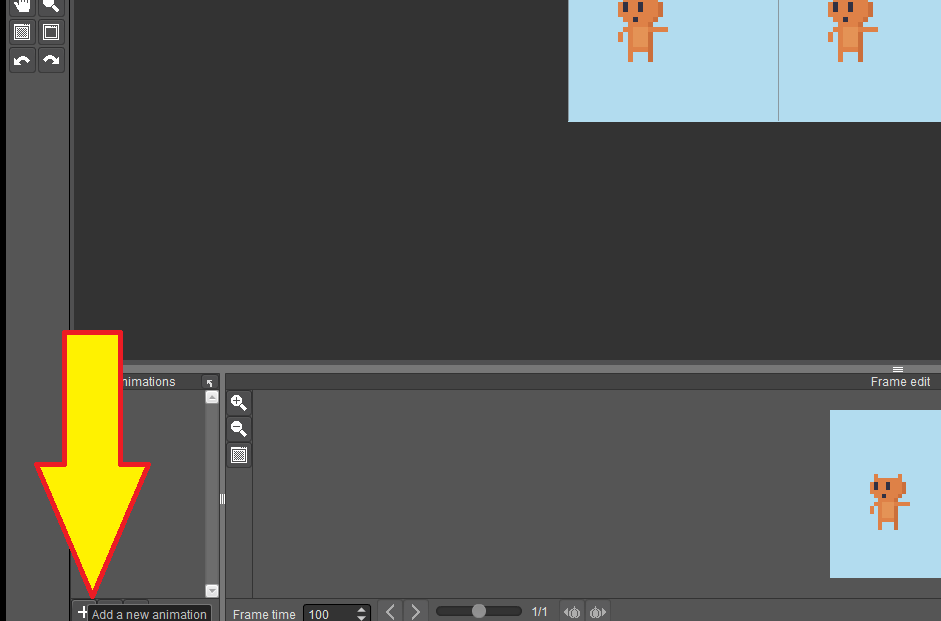Click the Zoom In magnifier in Frame edit
This screenshot has height=621, width=941.
click(x=238, y=402)
